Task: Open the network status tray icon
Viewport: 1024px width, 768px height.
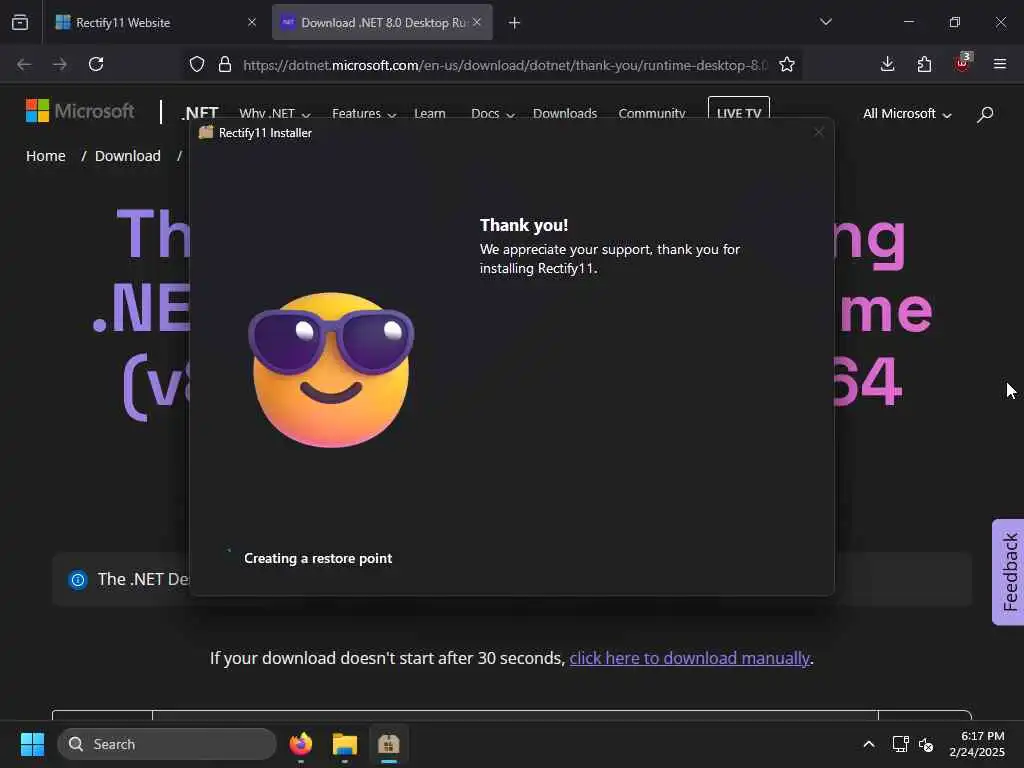Action: 901,744
